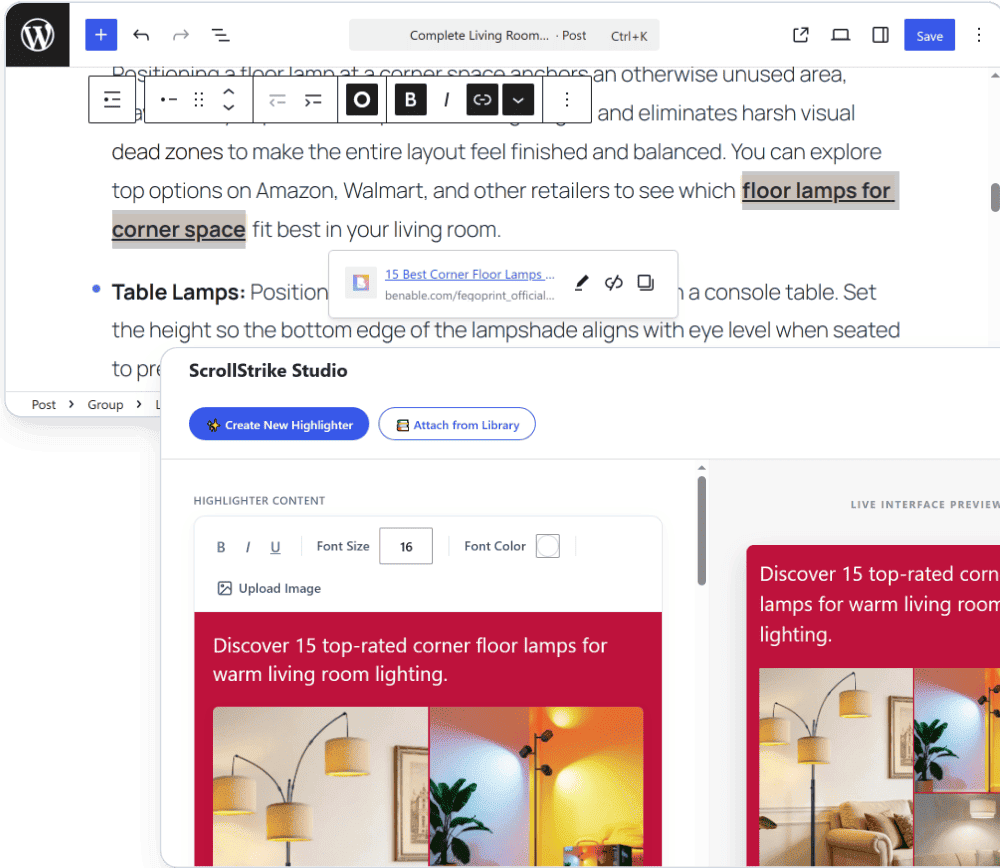
Task: Open the editor Options menu
Action: [x=978, y=35]
